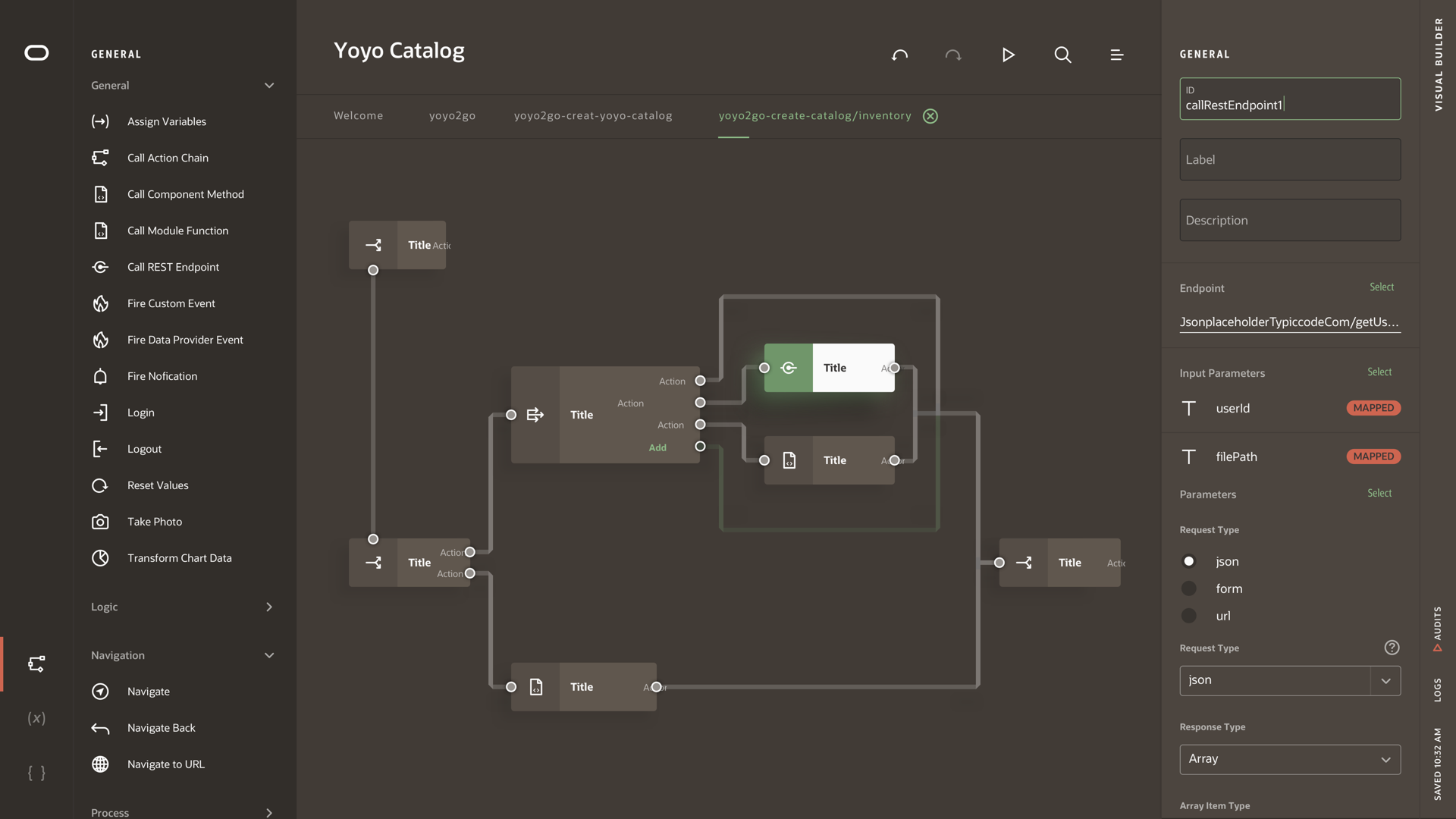Click into the Label input field
Screen dimensions: 1456x819
click(x=1290, y=159)
